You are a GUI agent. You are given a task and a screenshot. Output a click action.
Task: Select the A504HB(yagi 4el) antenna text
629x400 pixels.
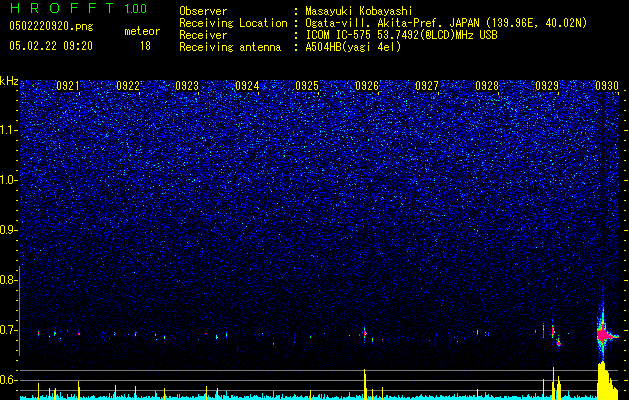click(x=353, y=47)
